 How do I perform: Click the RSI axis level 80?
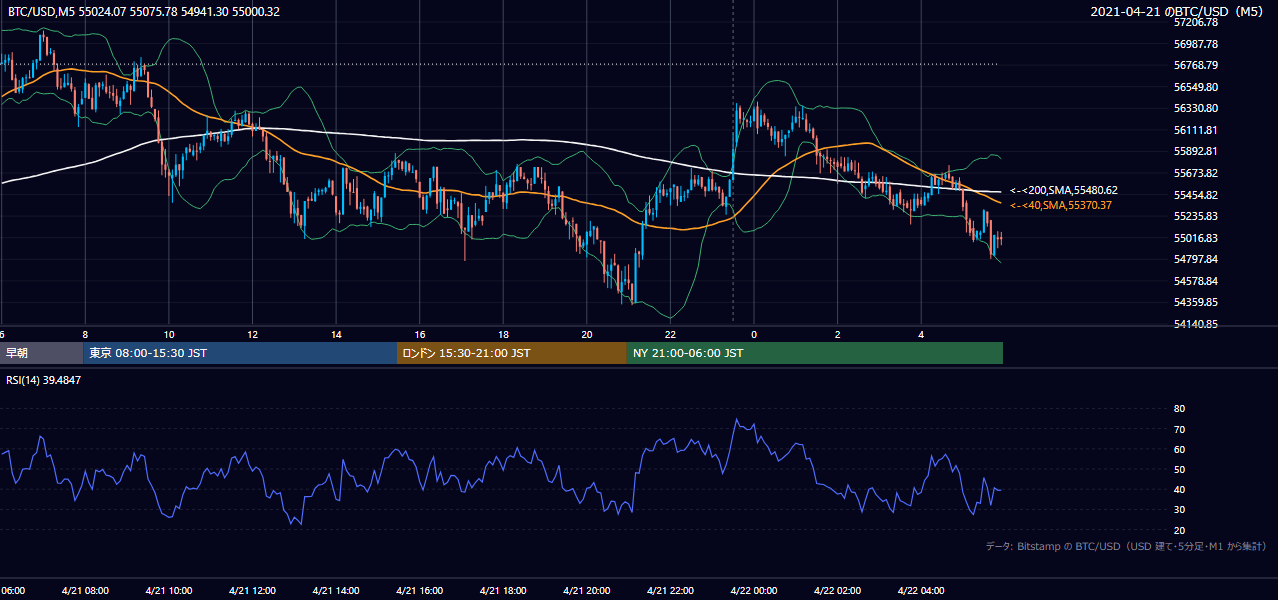[1179, 409]
